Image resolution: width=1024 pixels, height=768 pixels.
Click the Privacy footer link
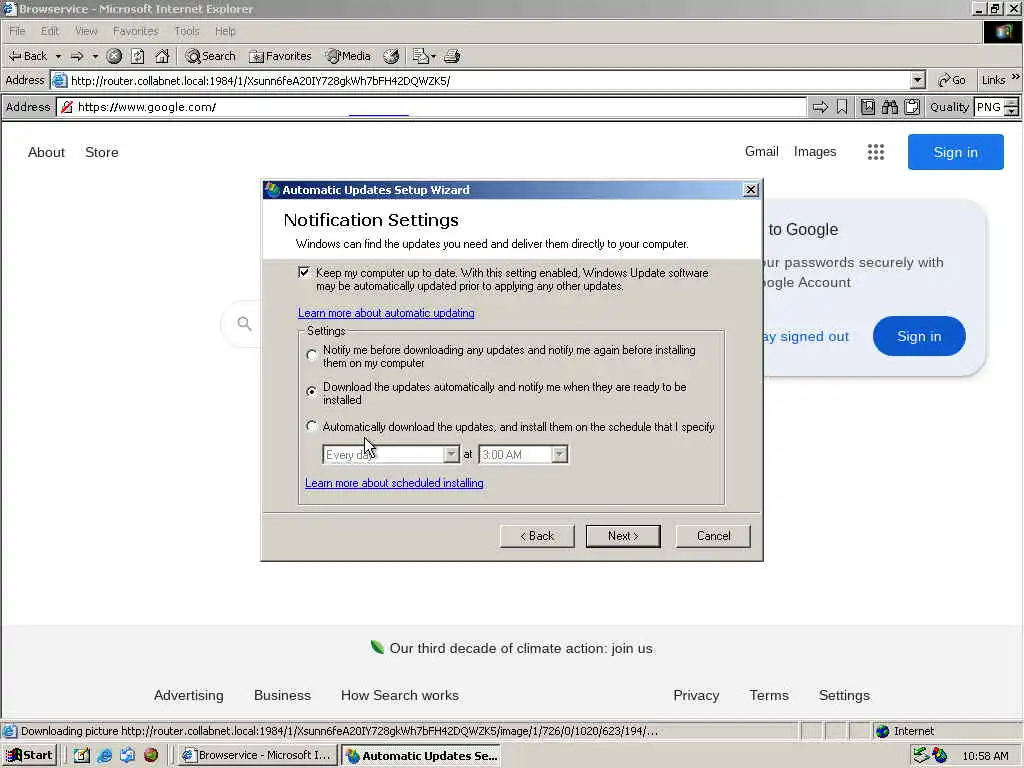tap(696, 696)
